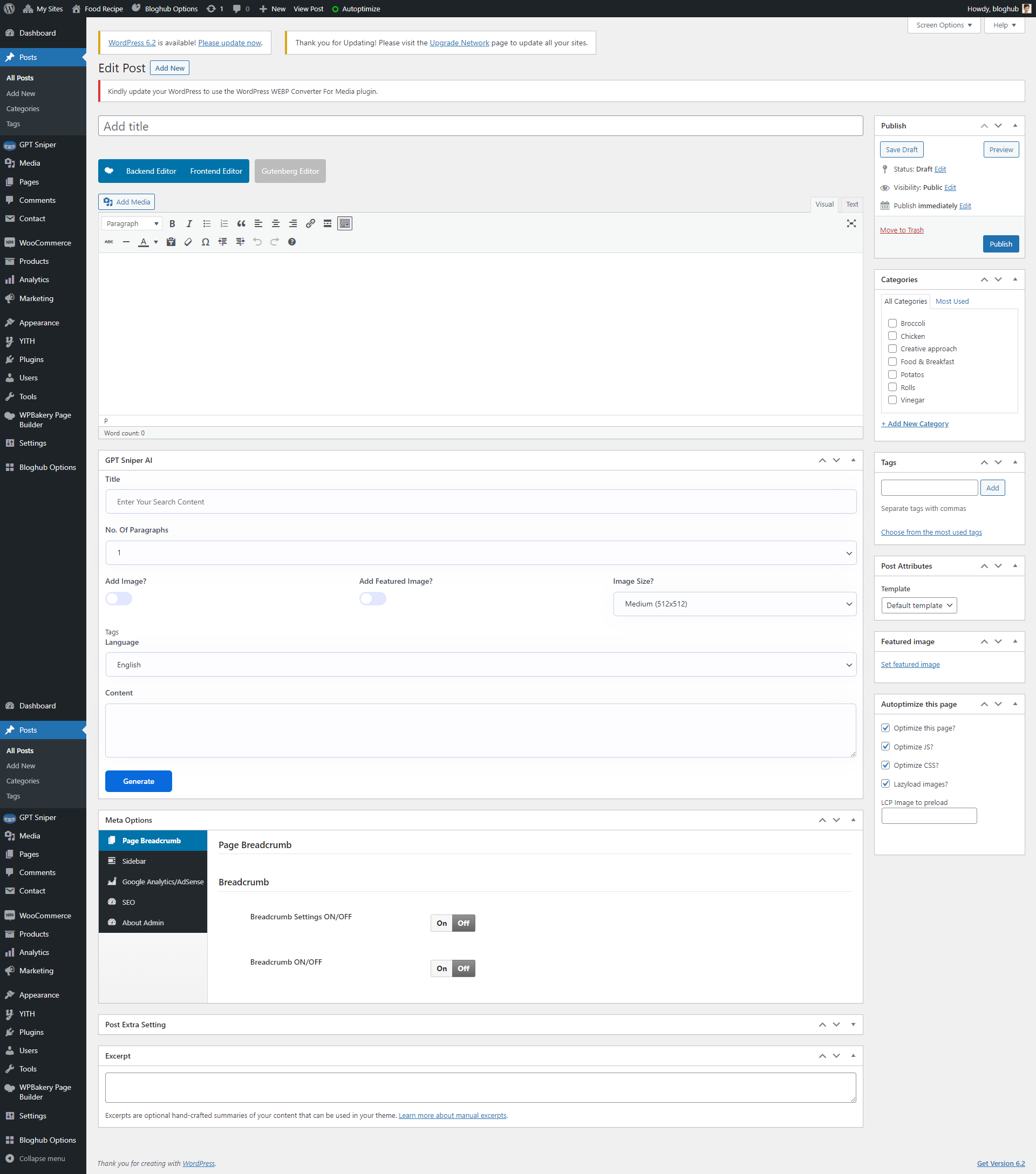Click the Set featured image link
1036x1174 pixels.
(910, 665)
